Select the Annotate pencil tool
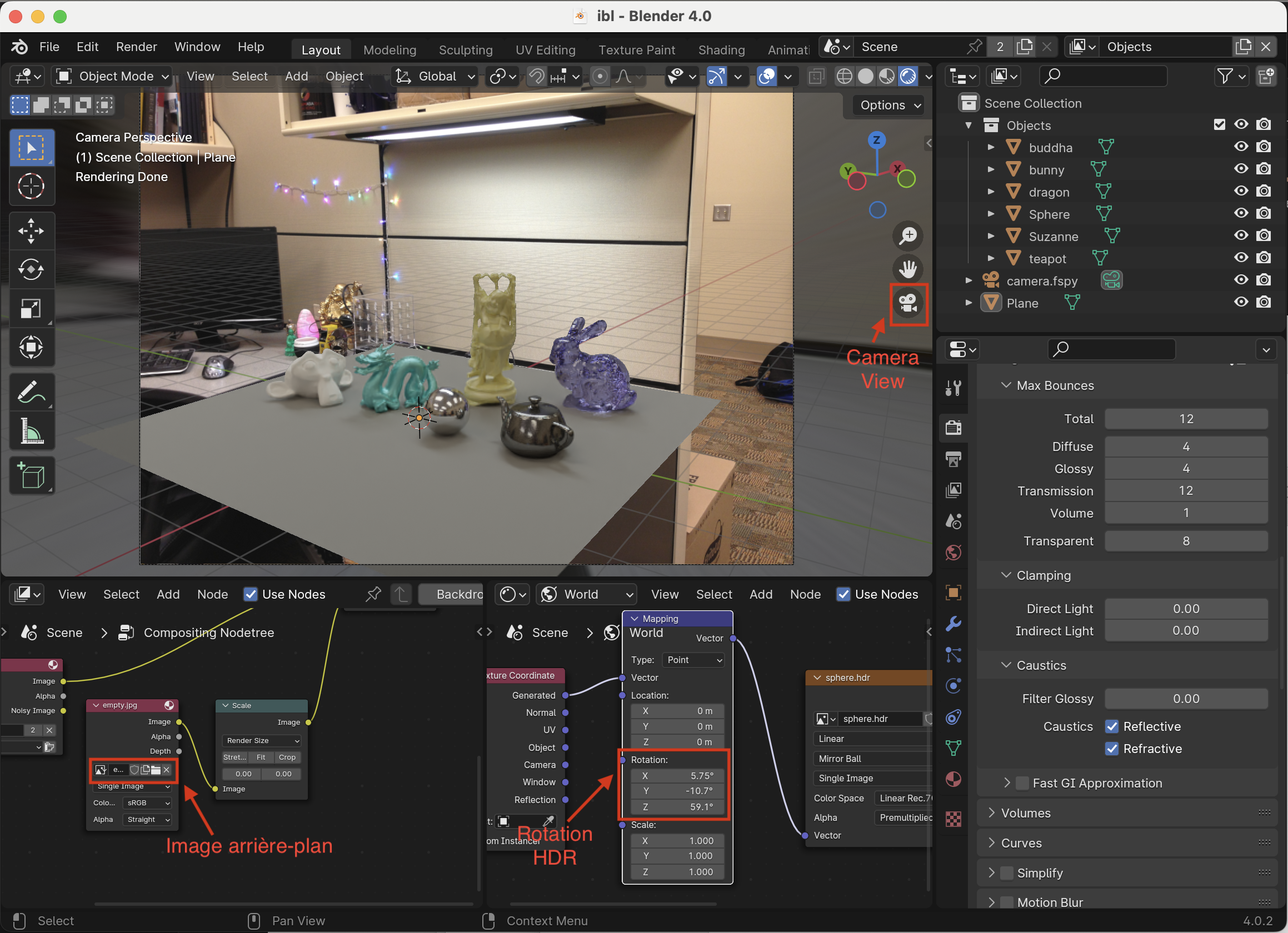 click(x=31, y=392)
